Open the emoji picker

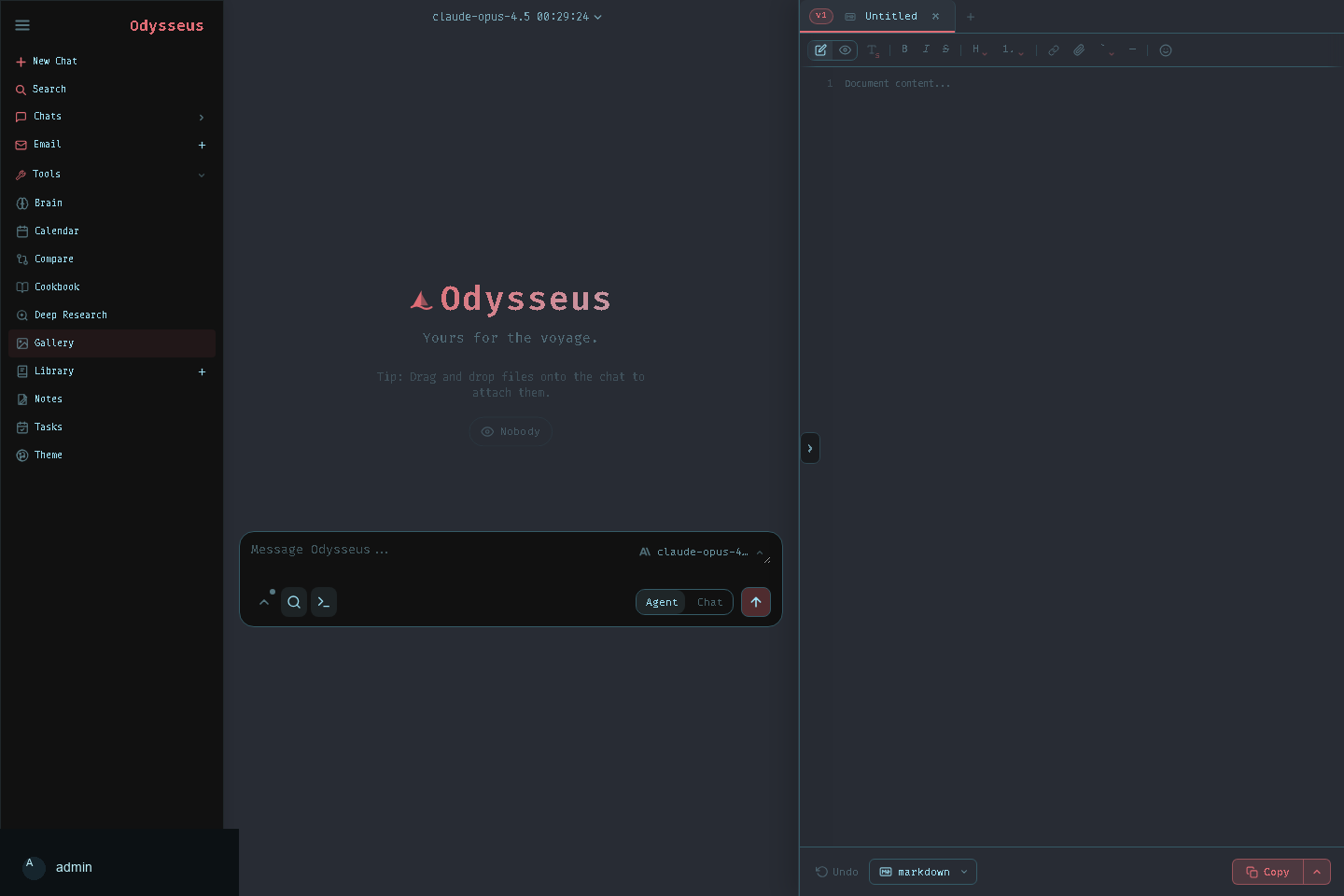(x=1166, y=50)
